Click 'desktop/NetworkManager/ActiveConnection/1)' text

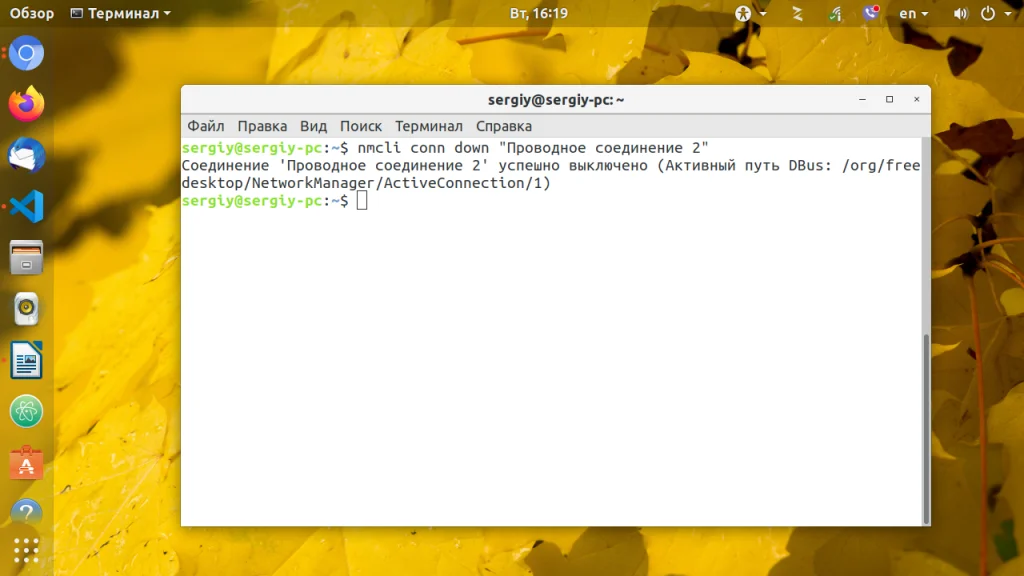point(366,183)
